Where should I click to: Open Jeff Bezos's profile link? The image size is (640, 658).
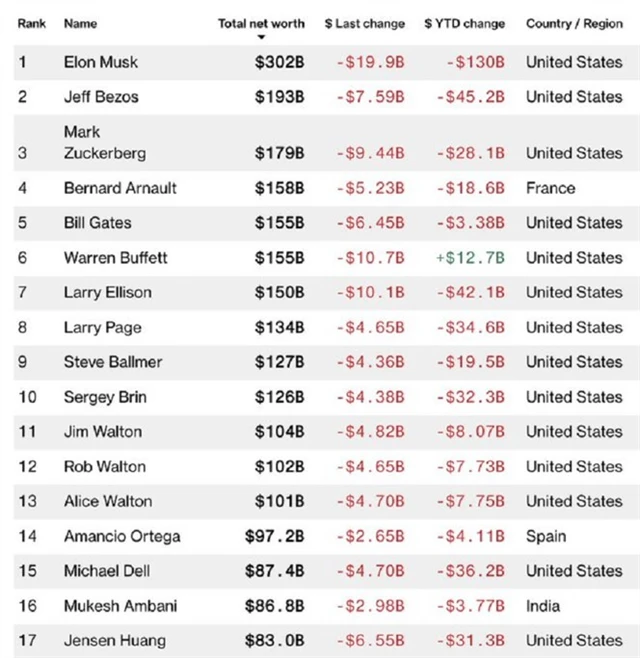pos(101,97)
